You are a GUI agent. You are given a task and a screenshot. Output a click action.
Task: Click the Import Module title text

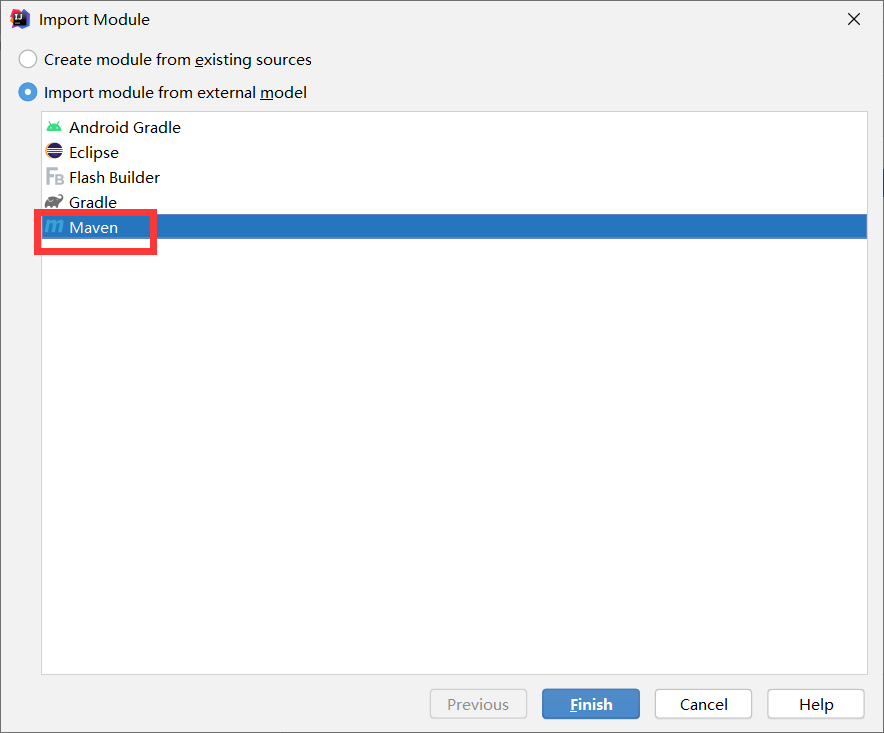click(x=94, y=20)
